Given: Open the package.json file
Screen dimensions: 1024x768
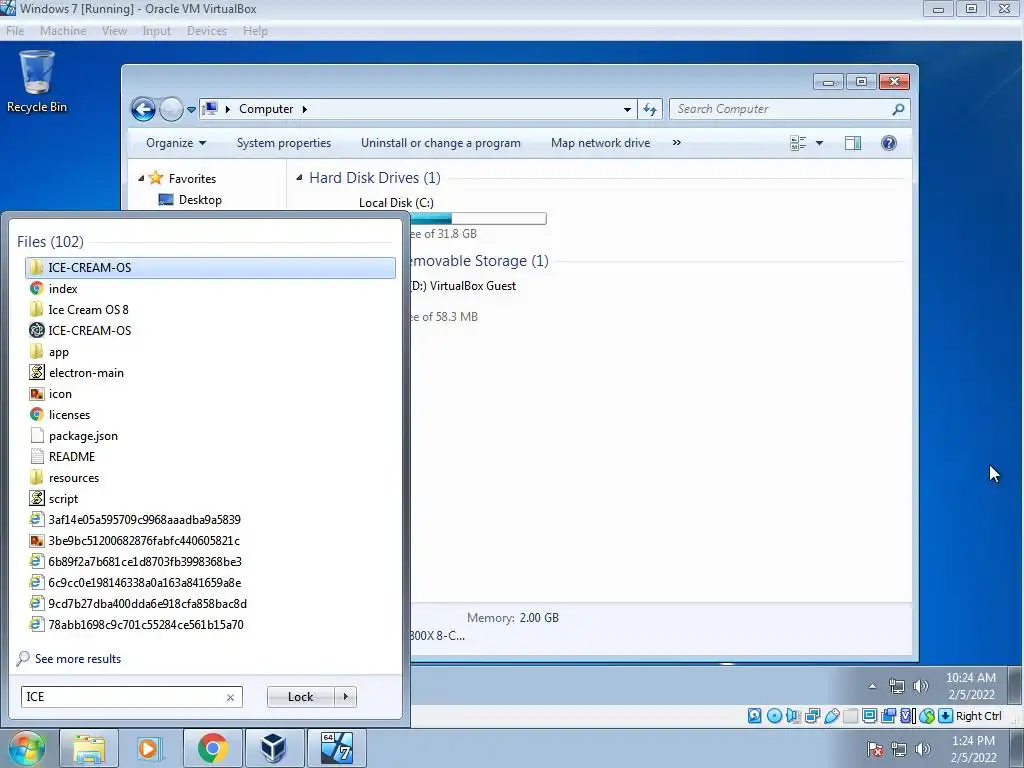Looking at the screenshot, I should pos(210,436).
